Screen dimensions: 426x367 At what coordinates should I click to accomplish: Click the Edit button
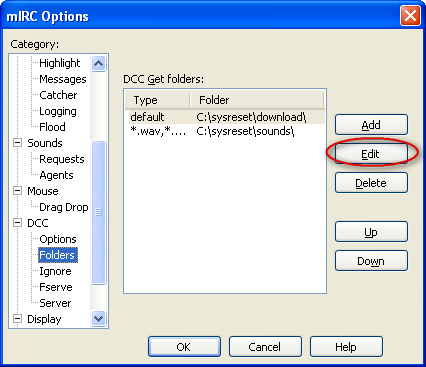coord(371,154)
